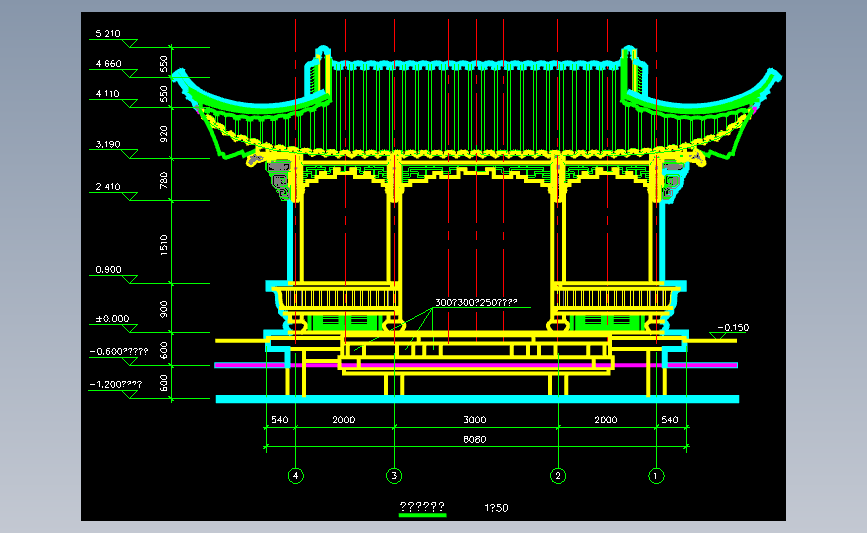Select the 2000 dimension beside axis 1
867x533 pixels.
tap(606, 420)
